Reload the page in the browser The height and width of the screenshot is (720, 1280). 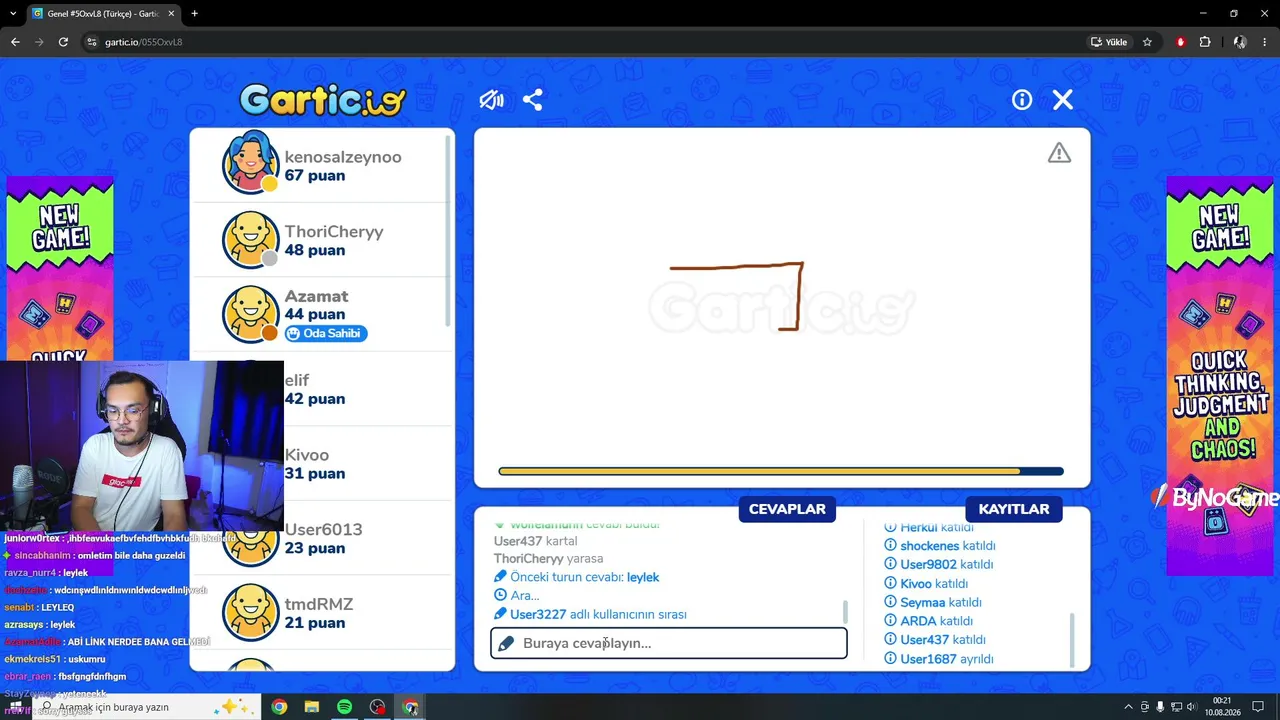pyautogui.click(x=63, y=42)
